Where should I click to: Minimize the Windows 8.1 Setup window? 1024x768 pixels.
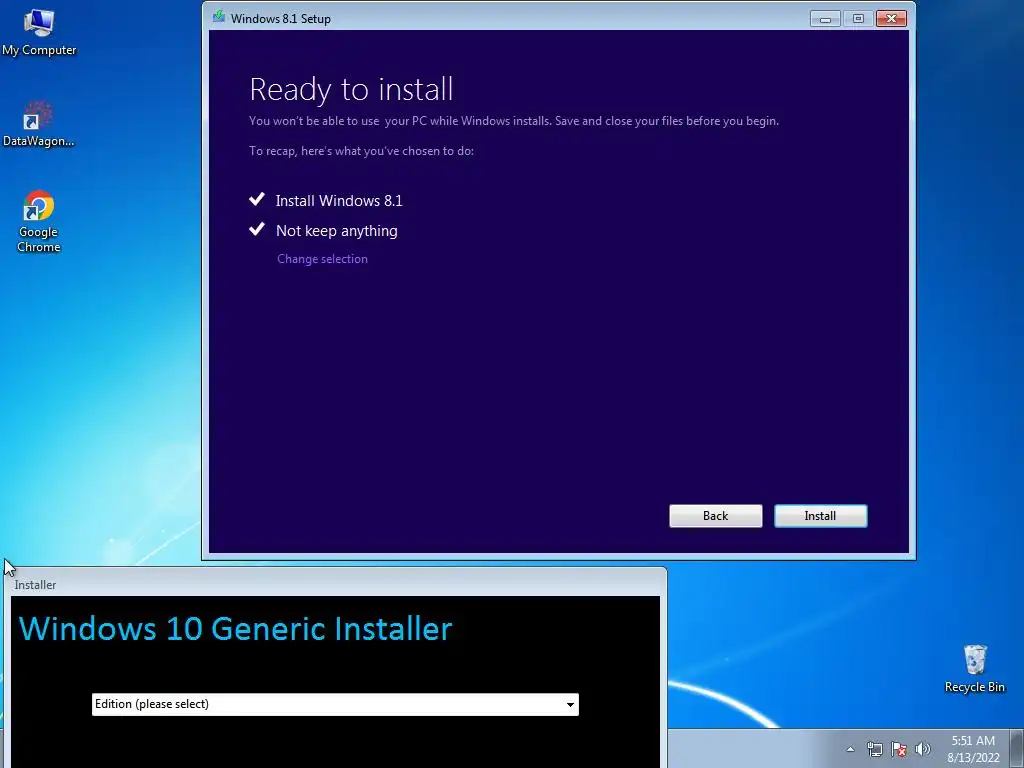825,19
